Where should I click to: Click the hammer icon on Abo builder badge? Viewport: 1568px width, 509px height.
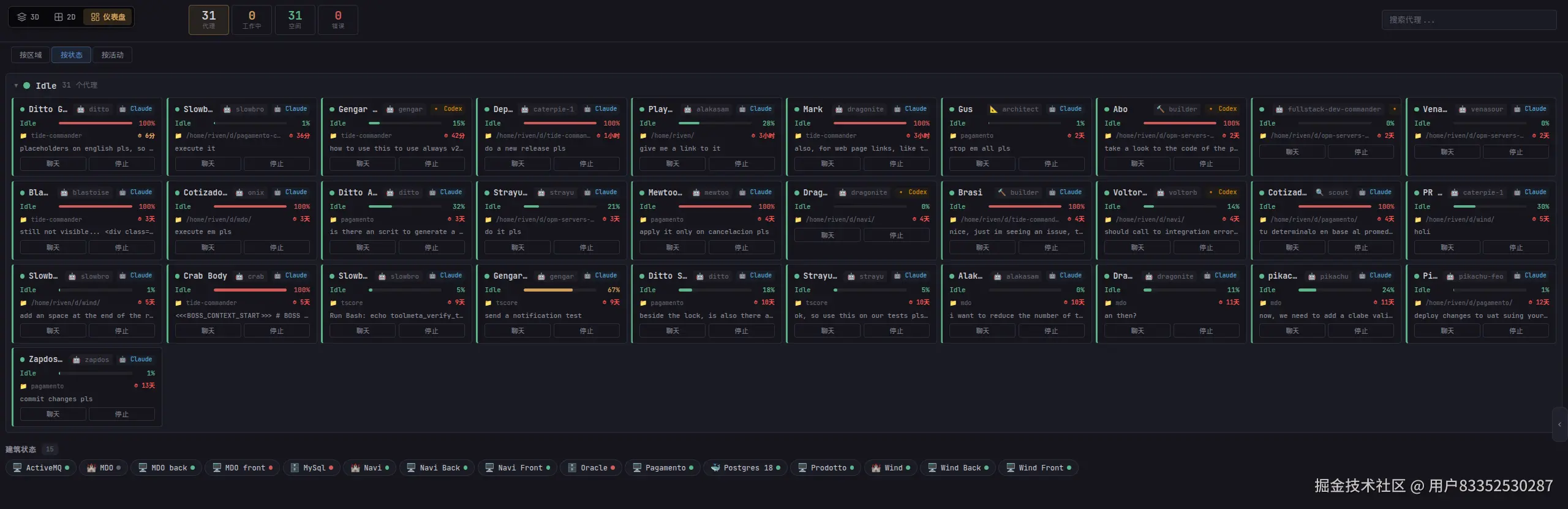coord(1160,109)
